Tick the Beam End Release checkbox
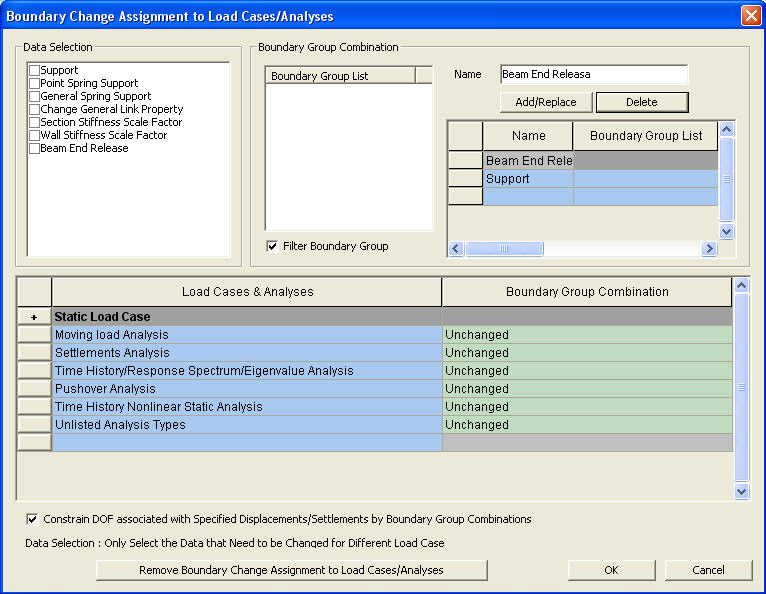Screen dimensions: 766x594 pyautogui.click(x=35, y=149)
